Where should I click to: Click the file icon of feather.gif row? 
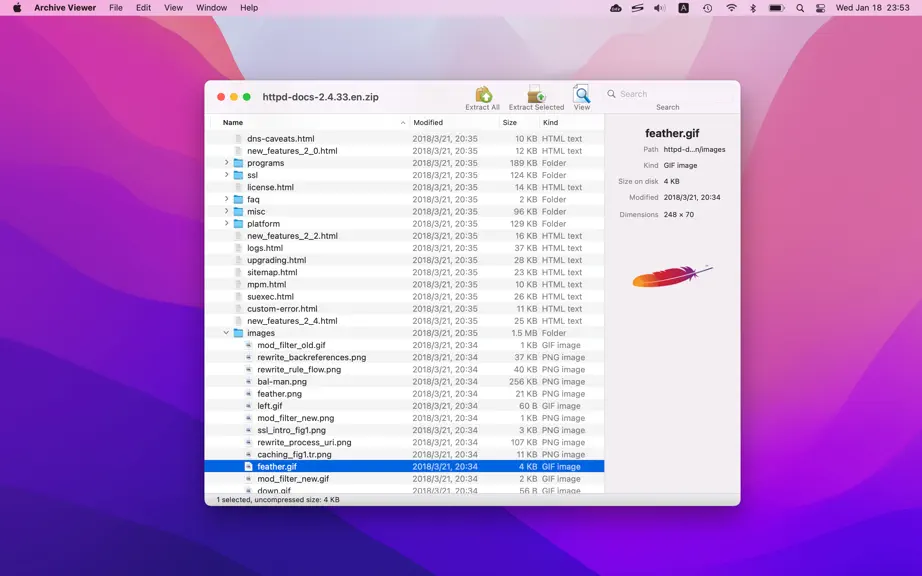point(248,467)
